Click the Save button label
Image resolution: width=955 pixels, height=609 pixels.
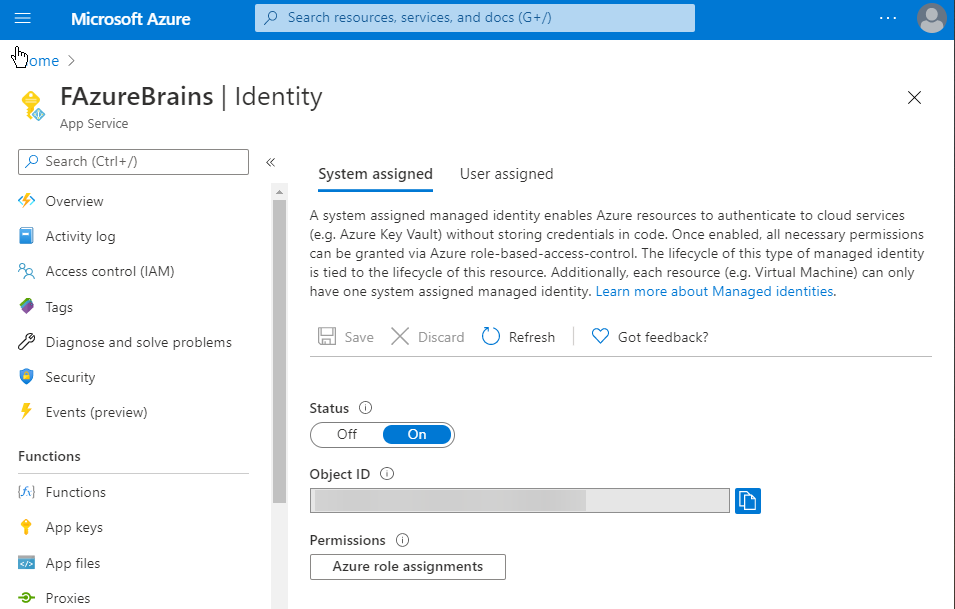tap(359, 337)
